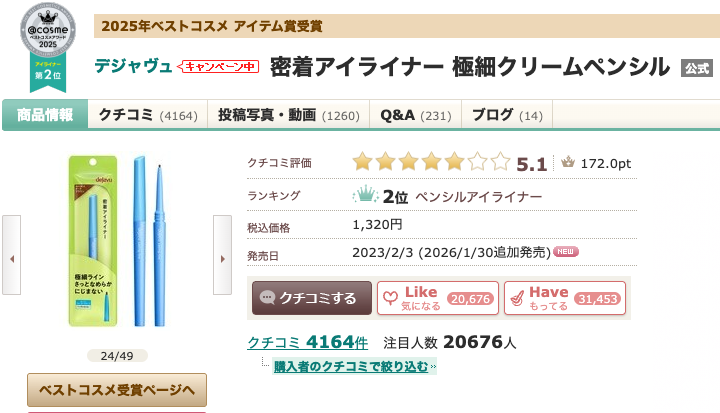
Task: Open the クチコミ (4164) tab
Action: click(147, 115)
